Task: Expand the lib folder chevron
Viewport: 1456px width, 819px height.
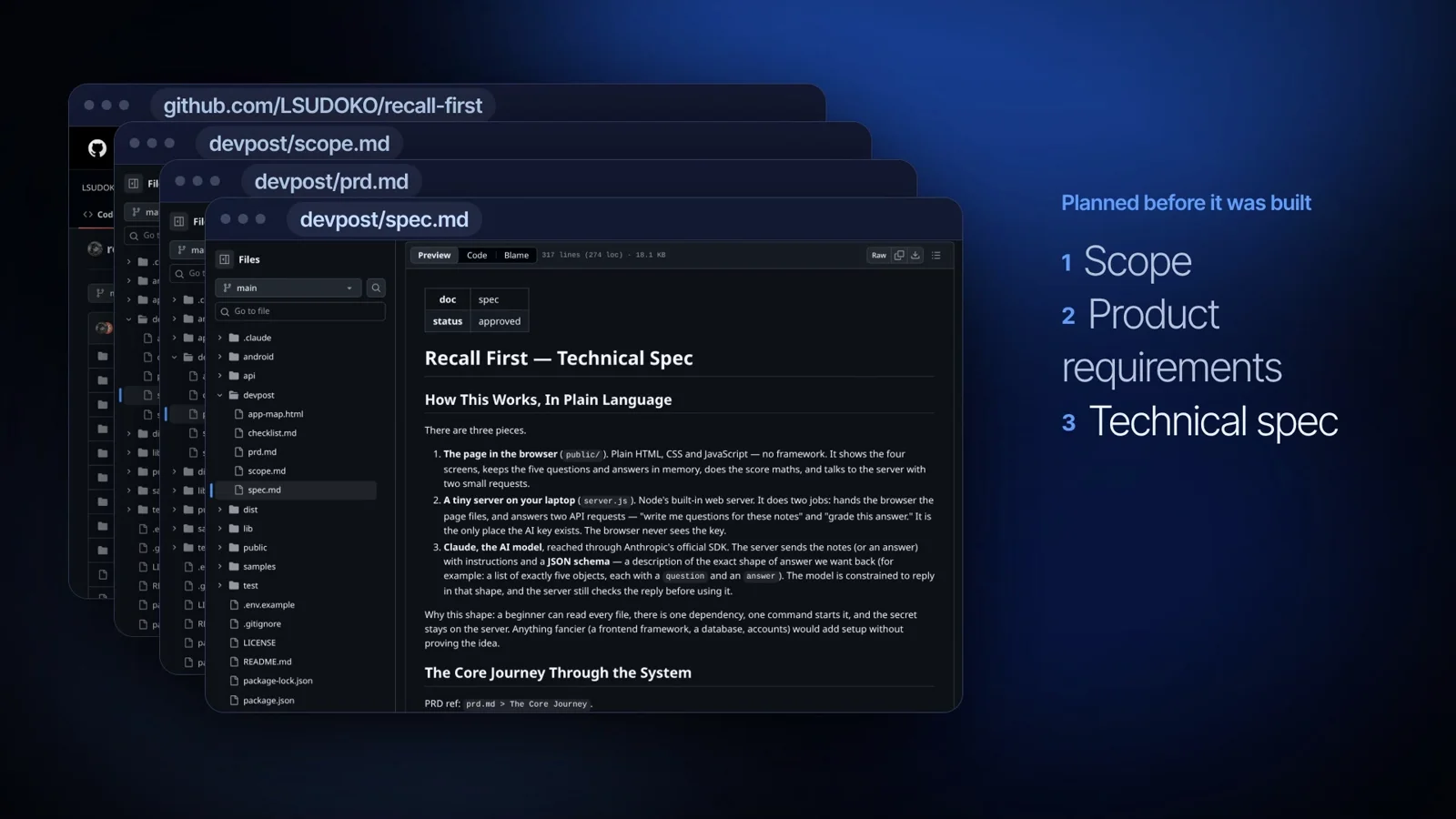Action: pyautogui.click(x=220, y=529)
